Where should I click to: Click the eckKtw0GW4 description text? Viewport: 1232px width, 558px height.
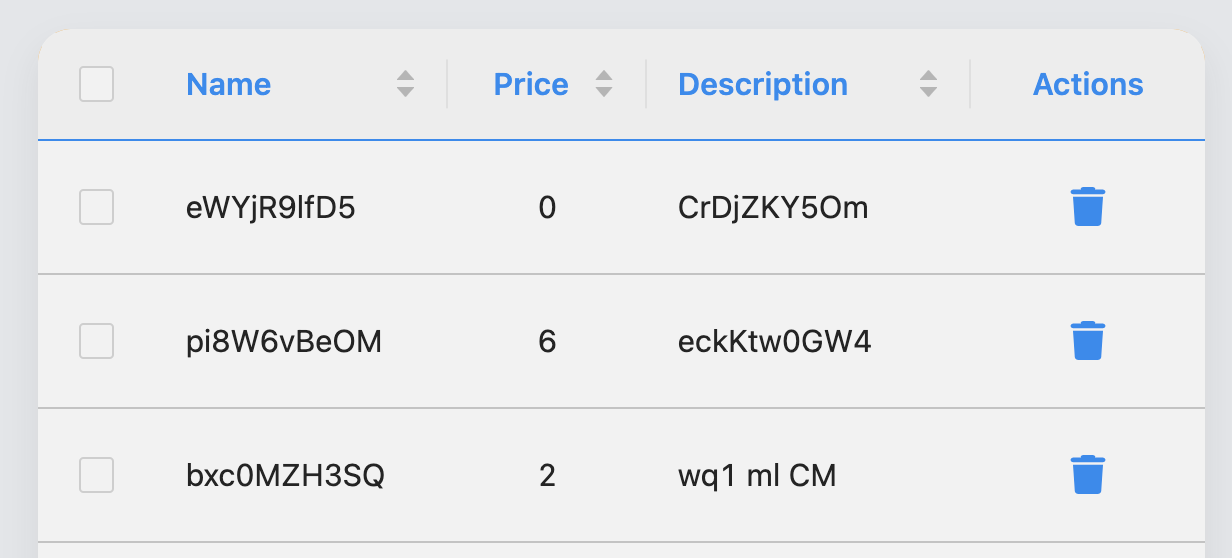coord(774,343)
